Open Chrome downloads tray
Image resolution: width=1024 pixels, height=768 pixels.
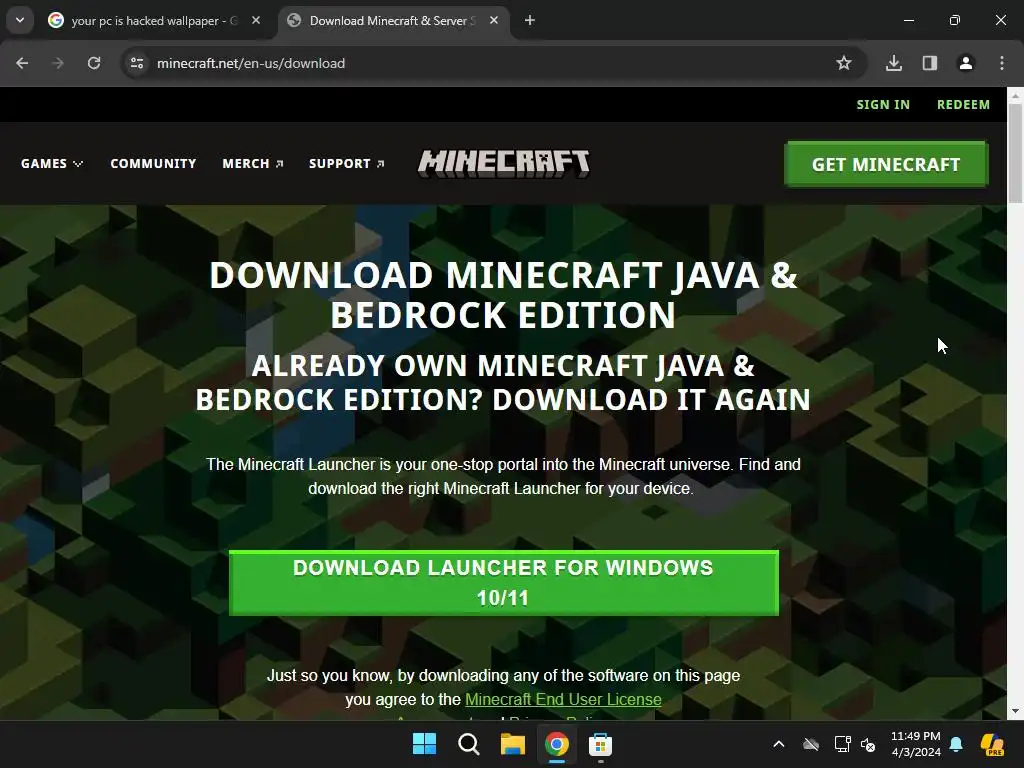tap(894, 63)
